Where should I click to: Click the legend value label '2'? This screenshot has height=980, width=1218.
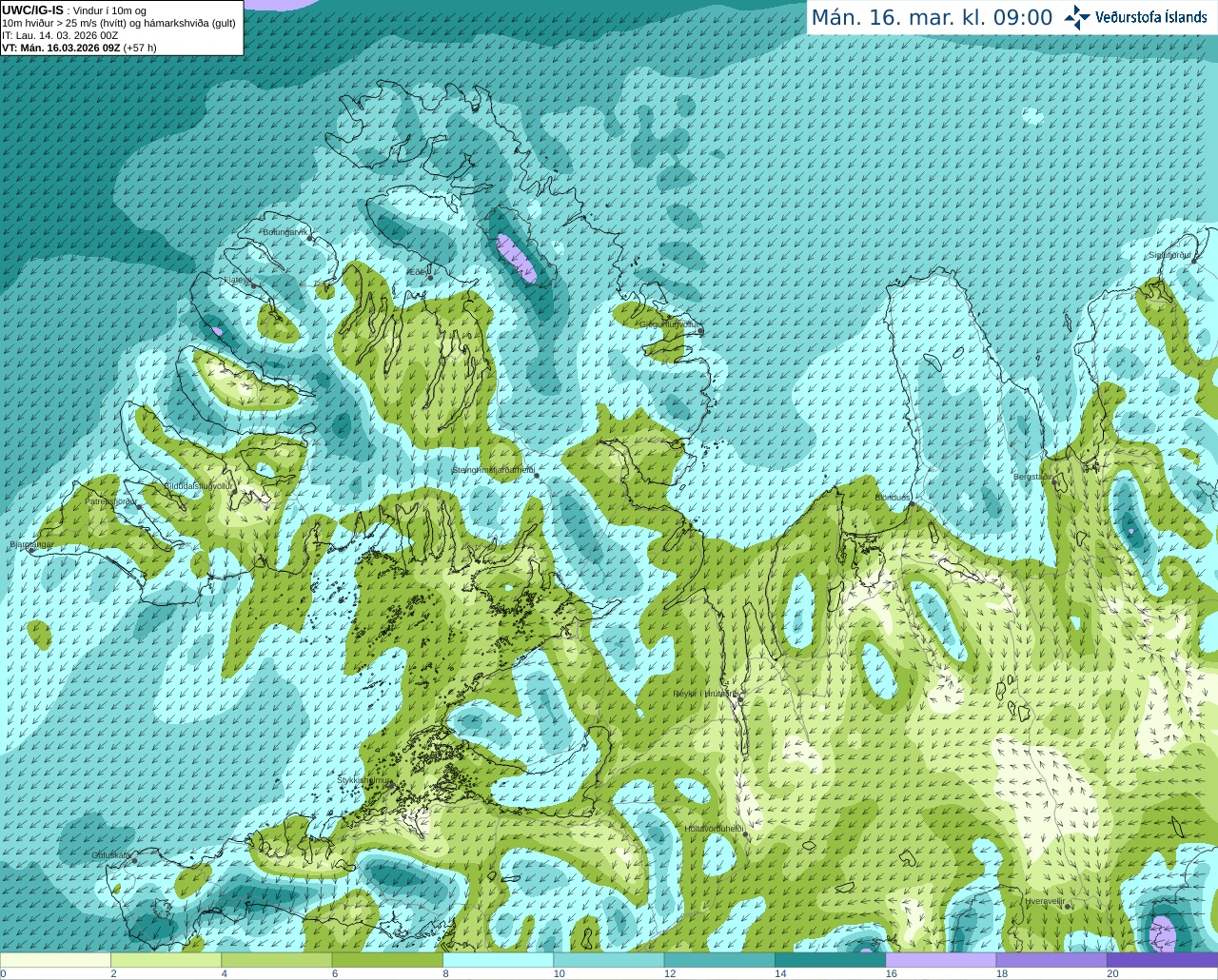point(113,973)
